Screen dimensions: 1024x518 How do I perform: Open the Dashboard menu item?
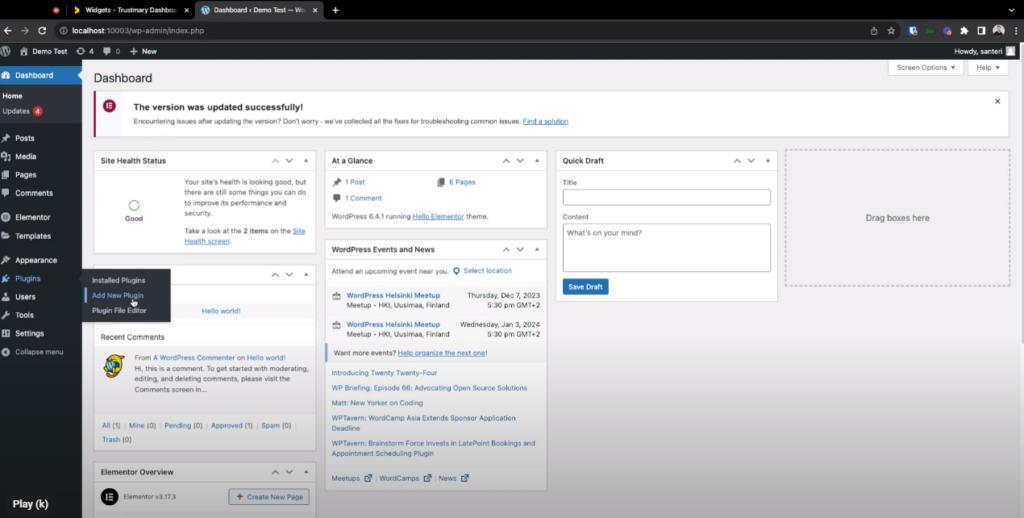click(x=40, y=75)
